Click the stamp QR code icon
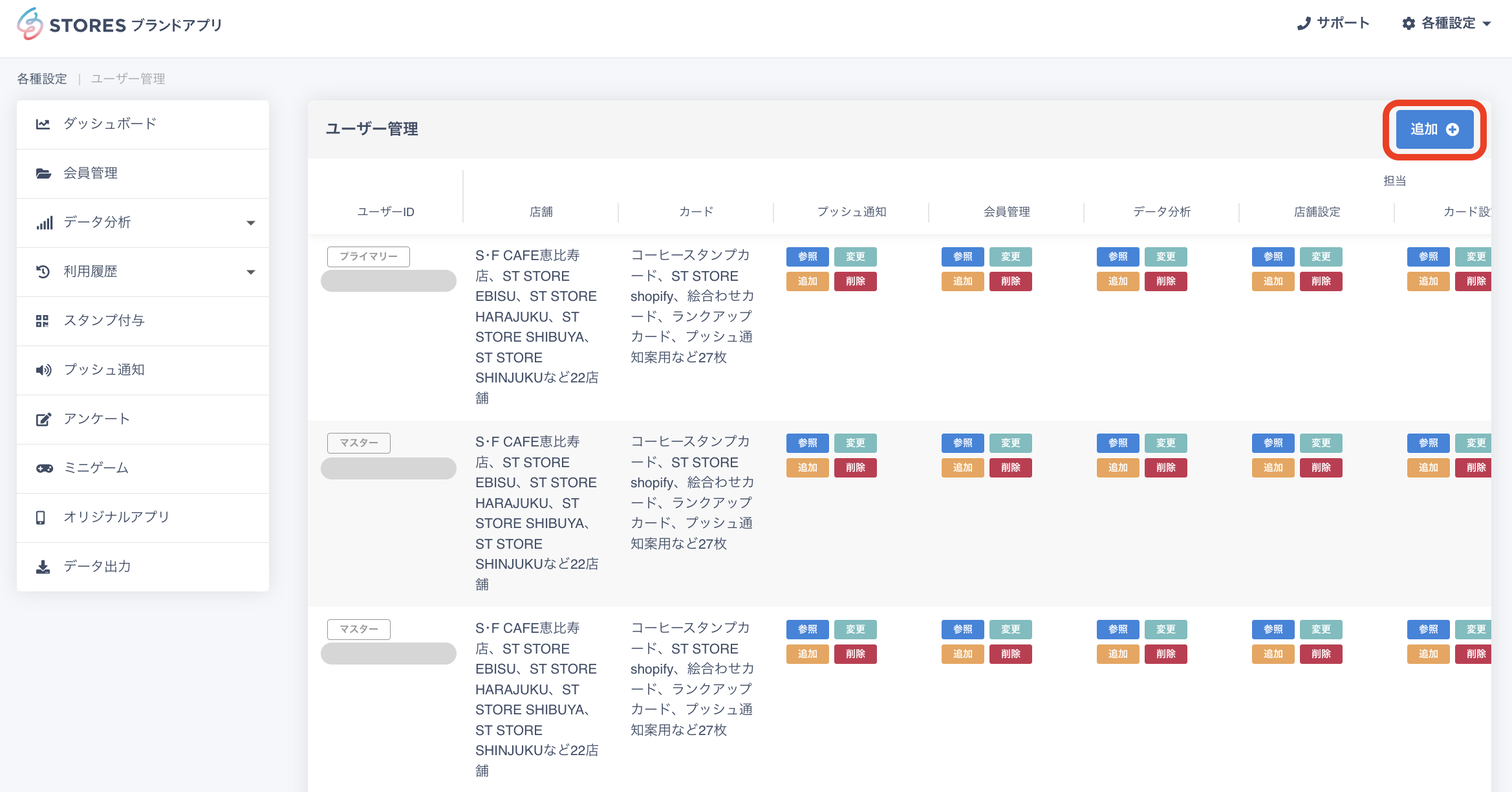This screenshot has height=792, width=1512. pos(43,321)
